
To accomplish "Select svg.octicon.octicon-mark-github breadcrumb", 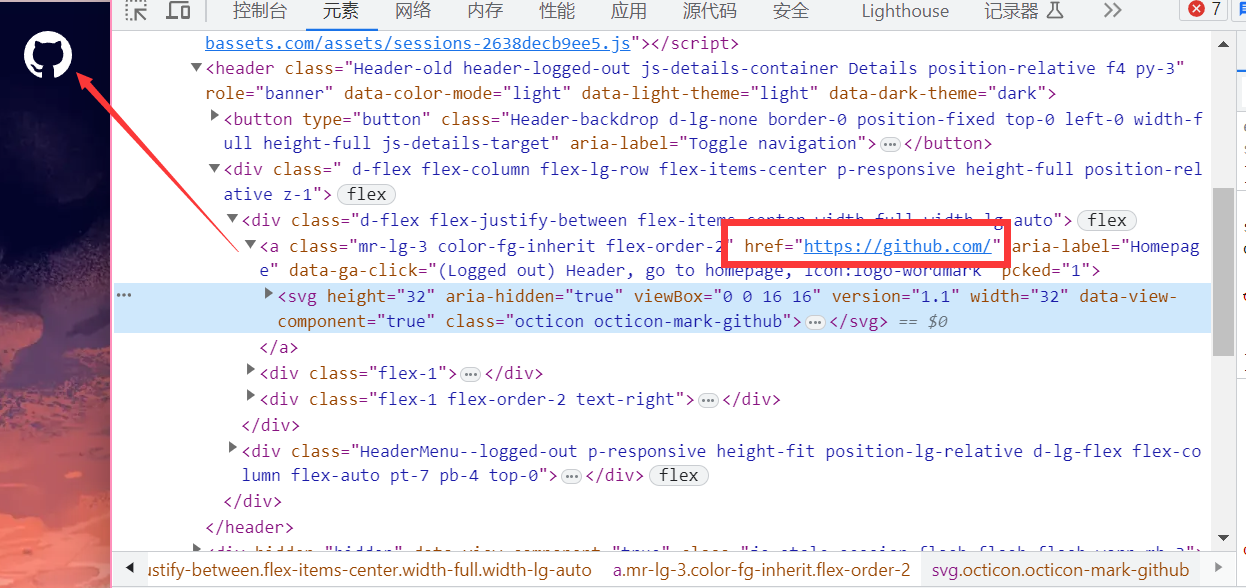I will pyautogui.click(x=1060, y=570).
